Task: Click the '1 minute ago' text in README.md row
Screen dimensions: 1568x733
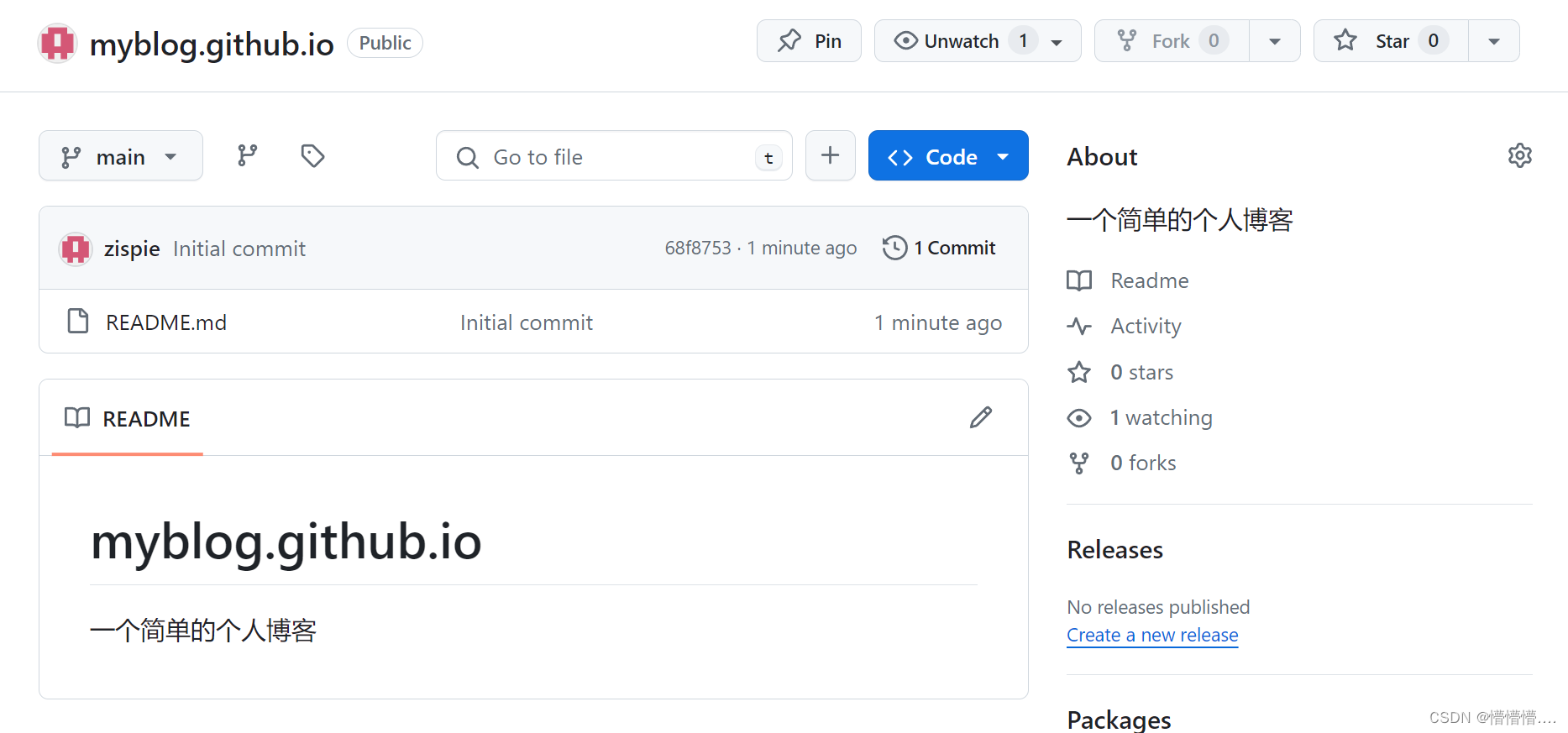Action: click(x=937, y=322)
